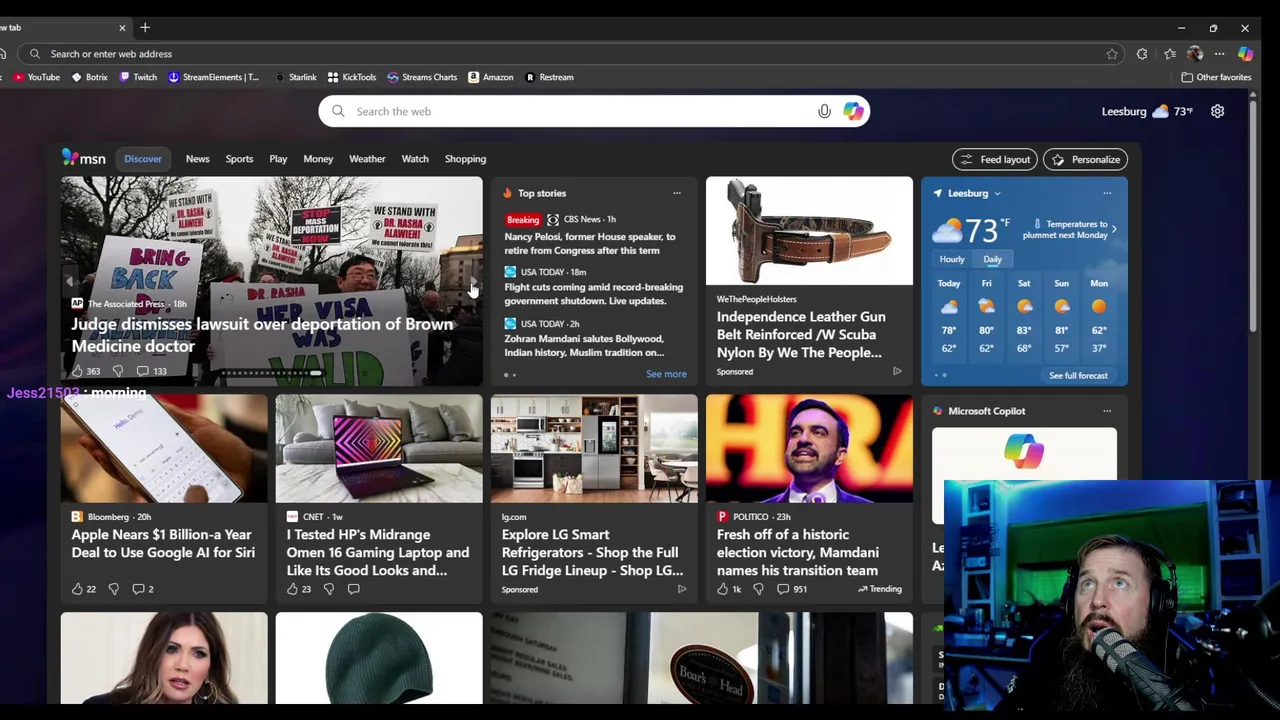The height and width of the screenshot is (720, 1280).
Task: Open ad options on leather gun belt ad
Action: (897, 371)
